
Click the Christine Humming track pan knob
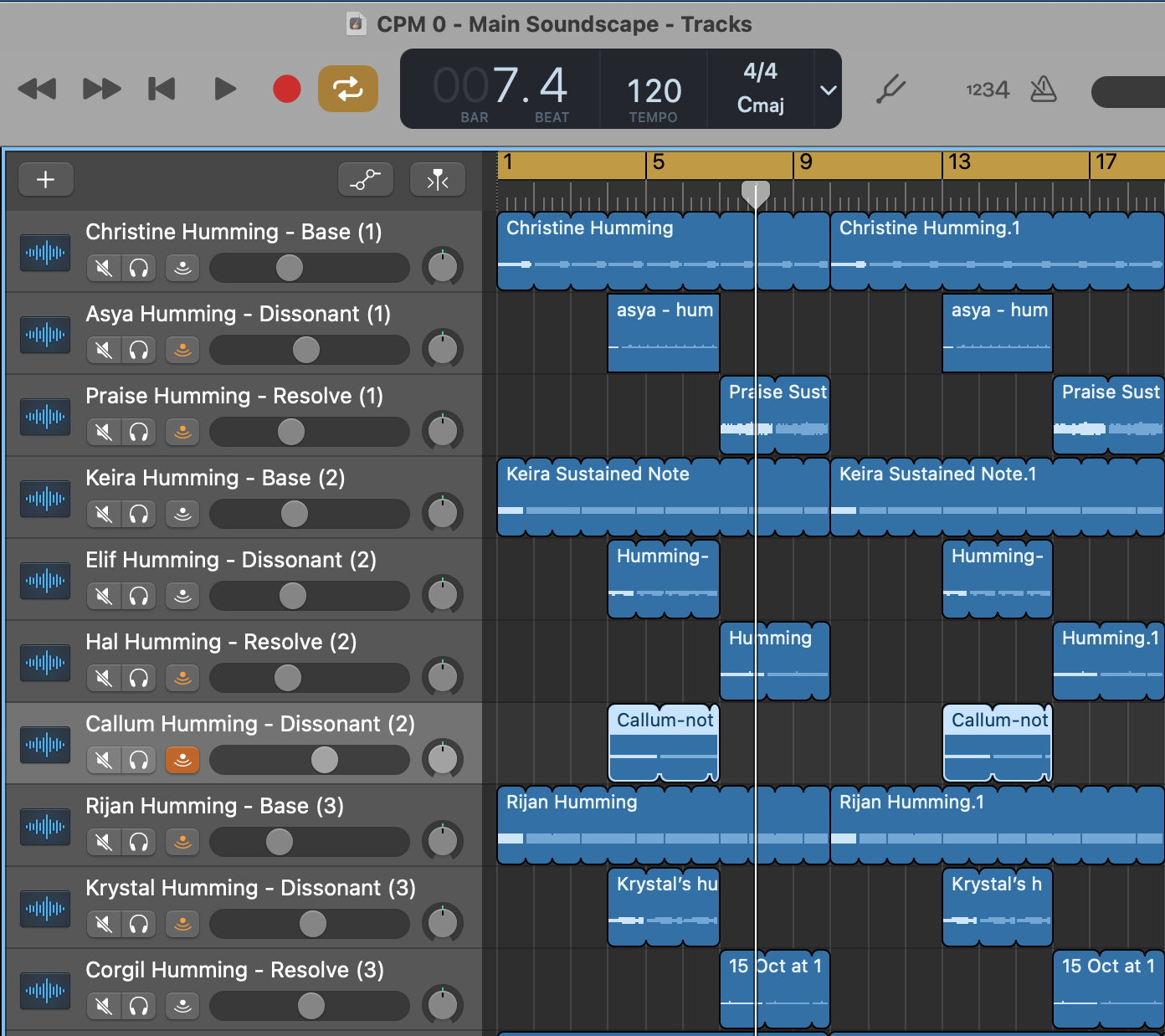[442, 267]
